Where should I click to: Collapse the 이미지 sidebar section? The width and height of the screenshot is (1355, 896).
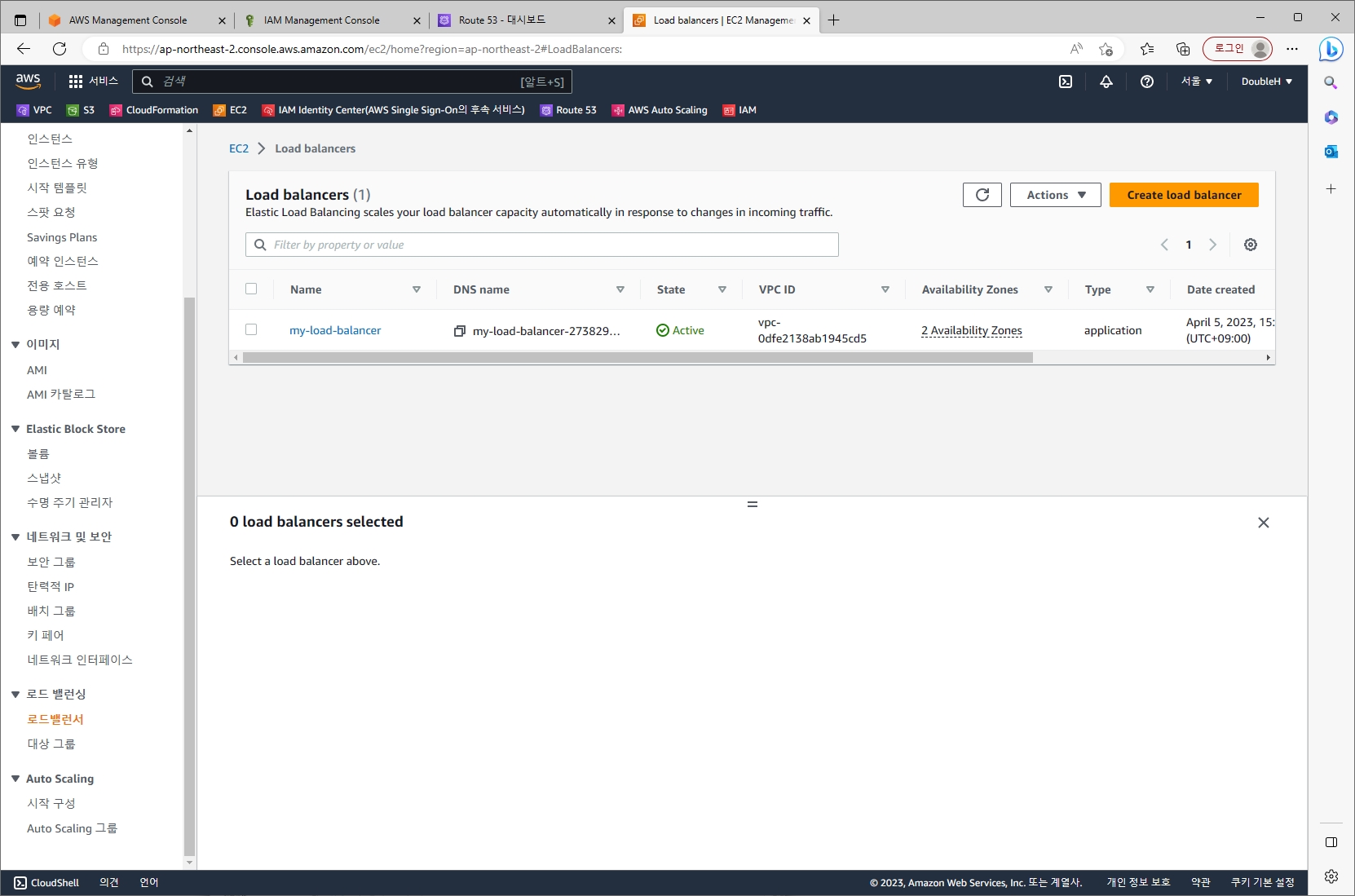pos(15,345)
